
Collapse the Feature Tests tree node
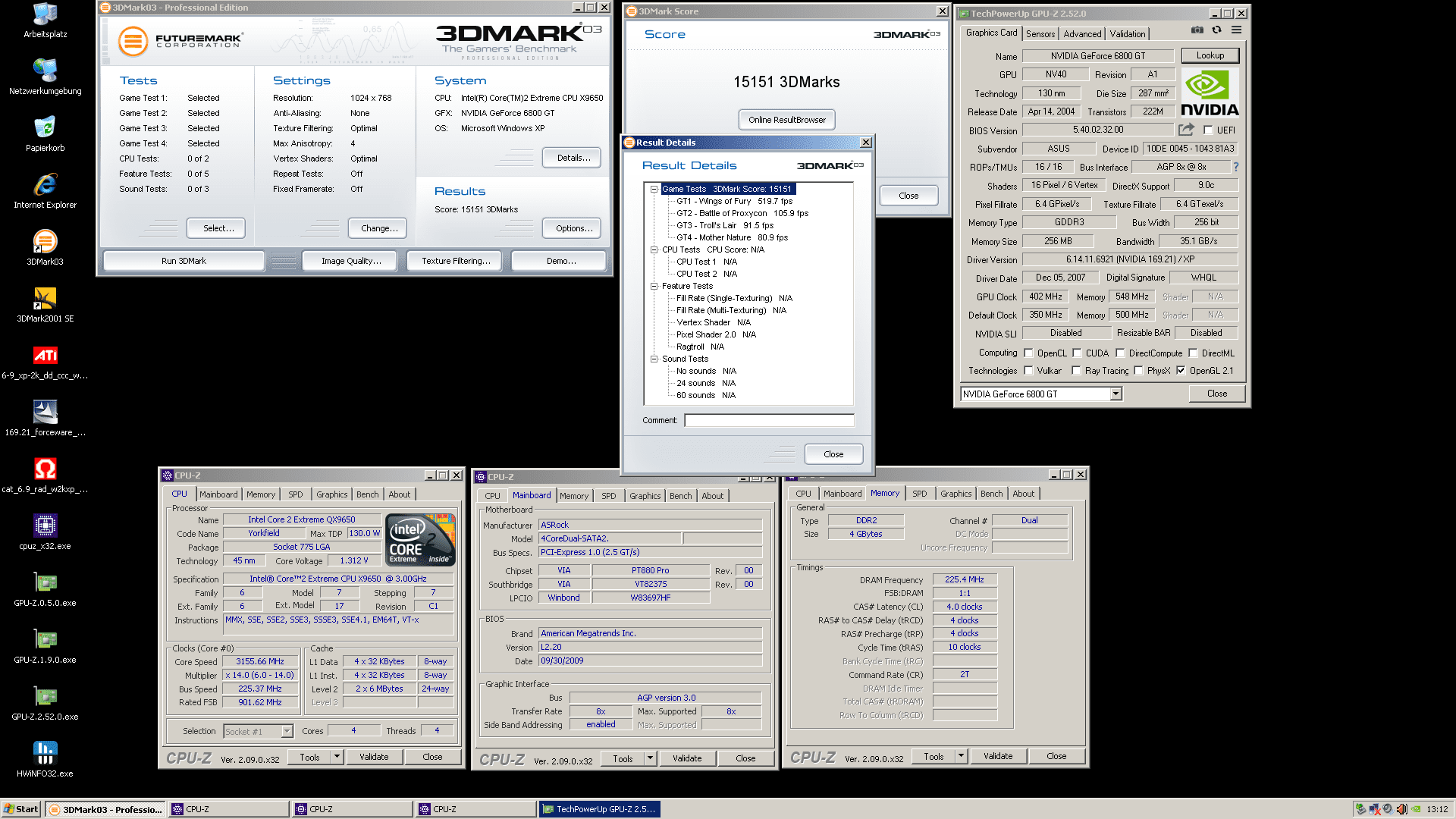point(654,286)
